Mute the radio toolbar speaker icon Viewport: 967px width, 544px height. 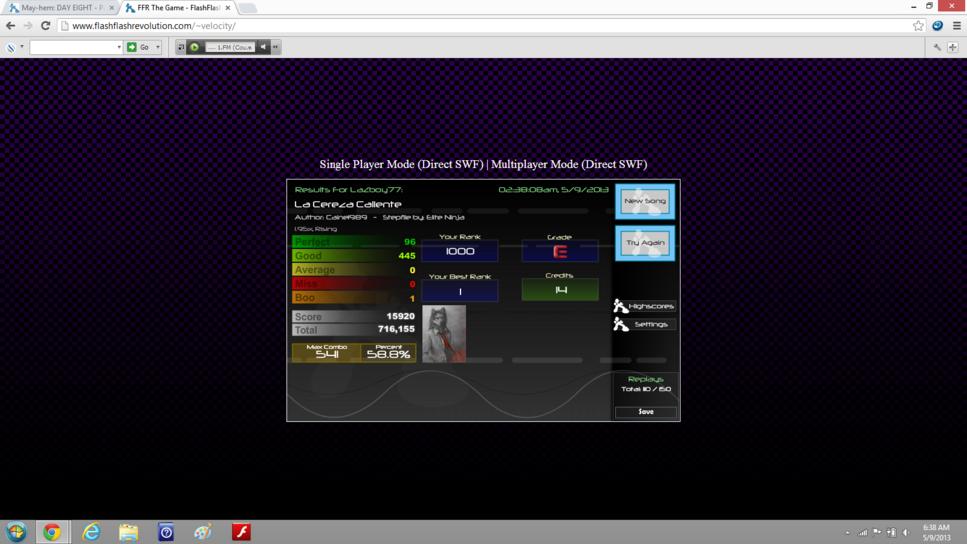263,47
